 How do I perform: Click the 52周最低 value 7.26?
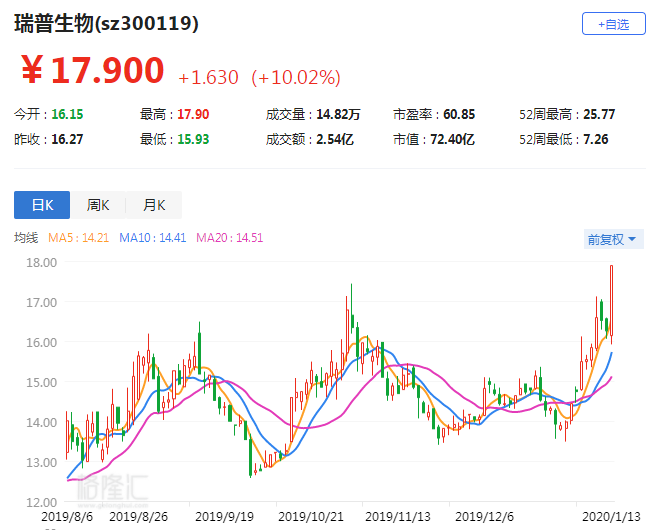595,139
